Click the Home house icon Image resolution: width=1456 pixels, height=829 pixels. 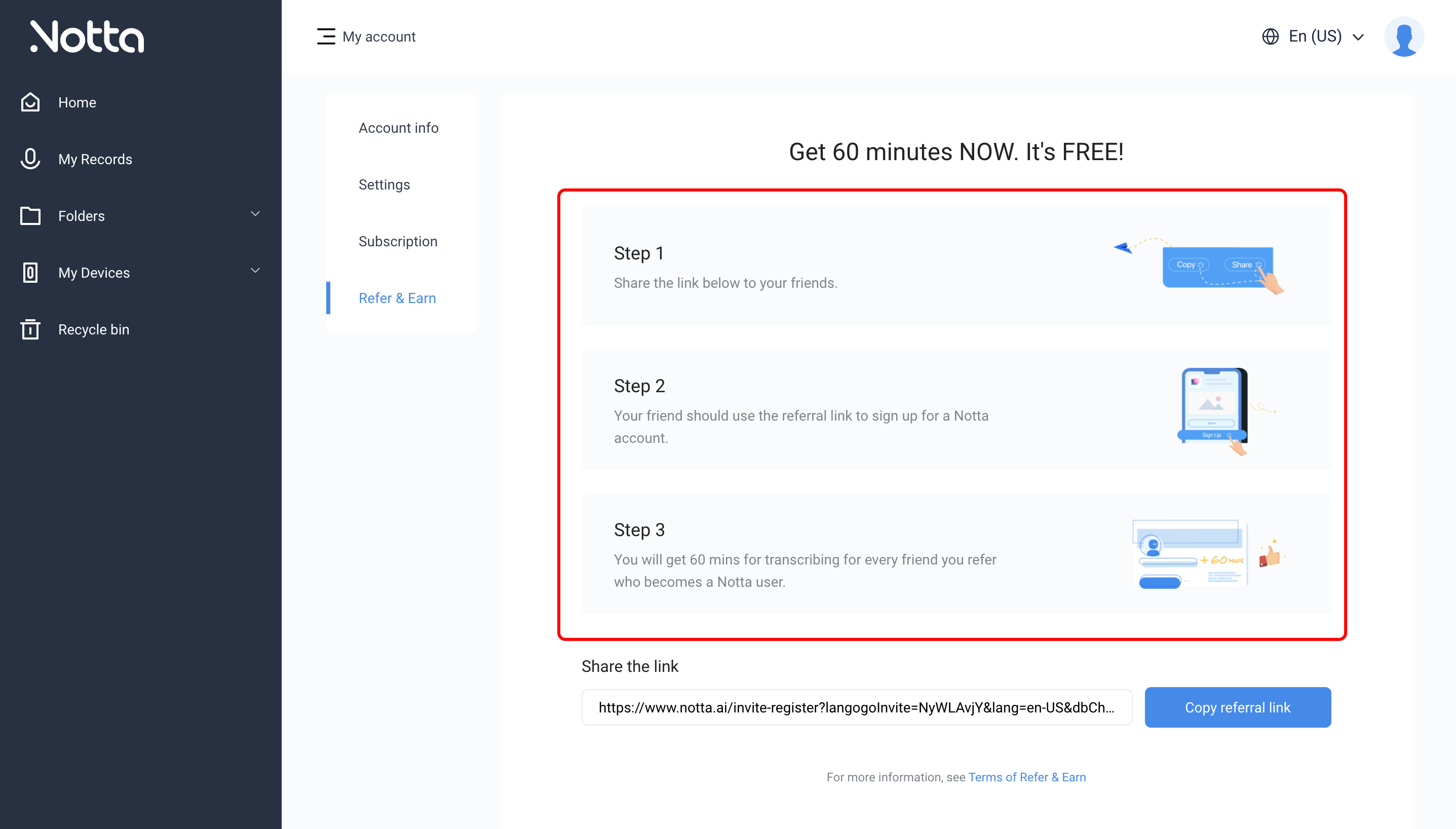[30, 102]
